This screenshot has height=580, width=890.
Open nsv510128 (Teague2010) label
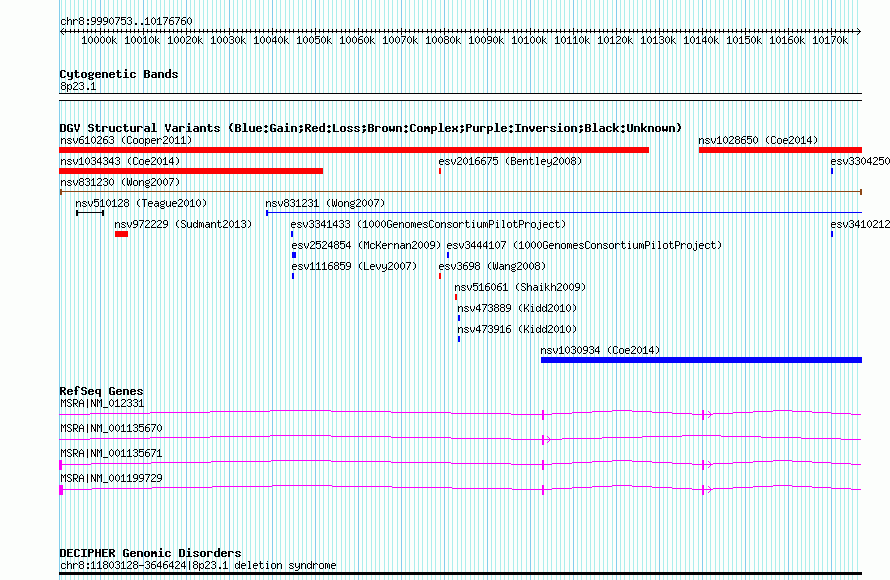141,203
